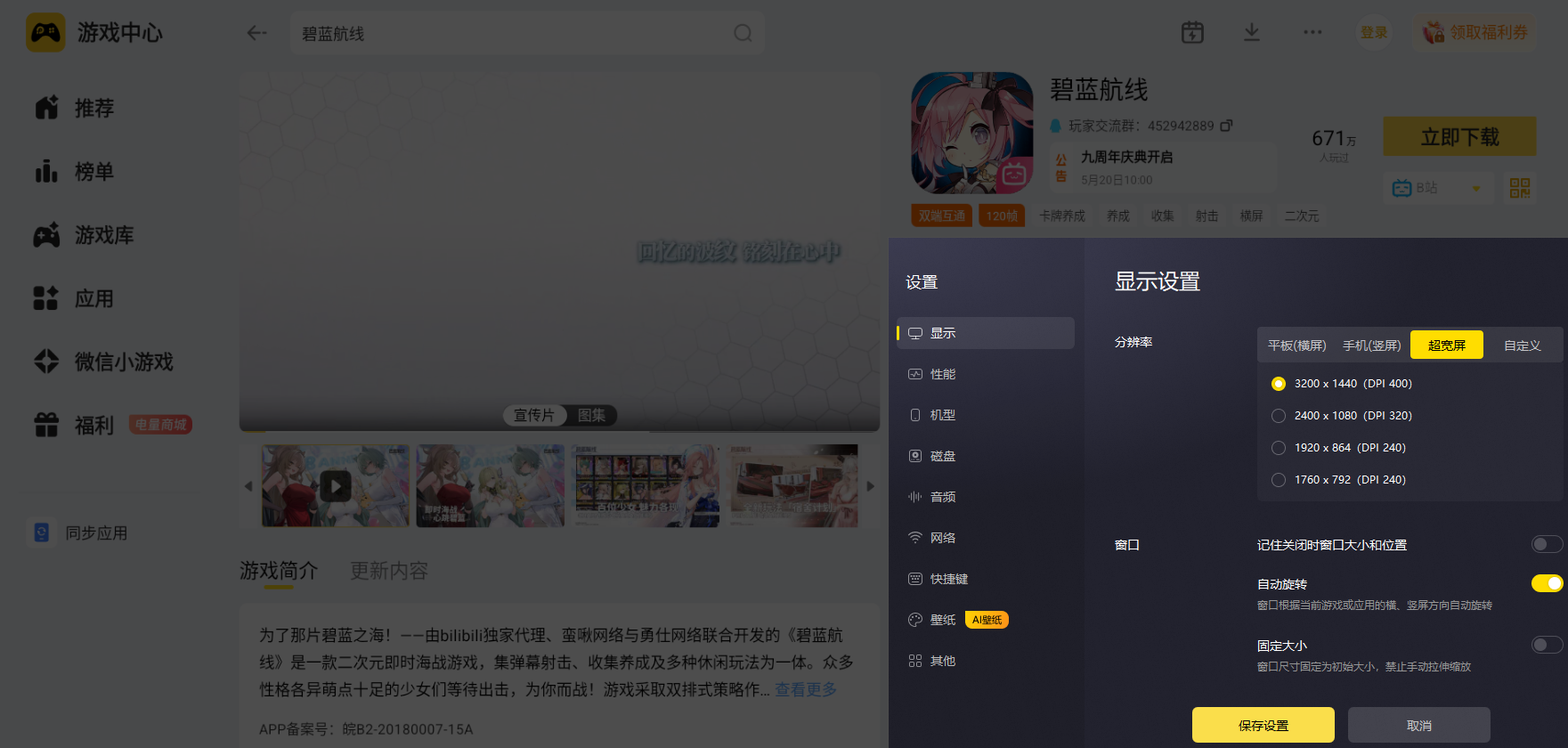Enable the 固定大小 switch
1568x748 pixels.
coord(1547,645)
